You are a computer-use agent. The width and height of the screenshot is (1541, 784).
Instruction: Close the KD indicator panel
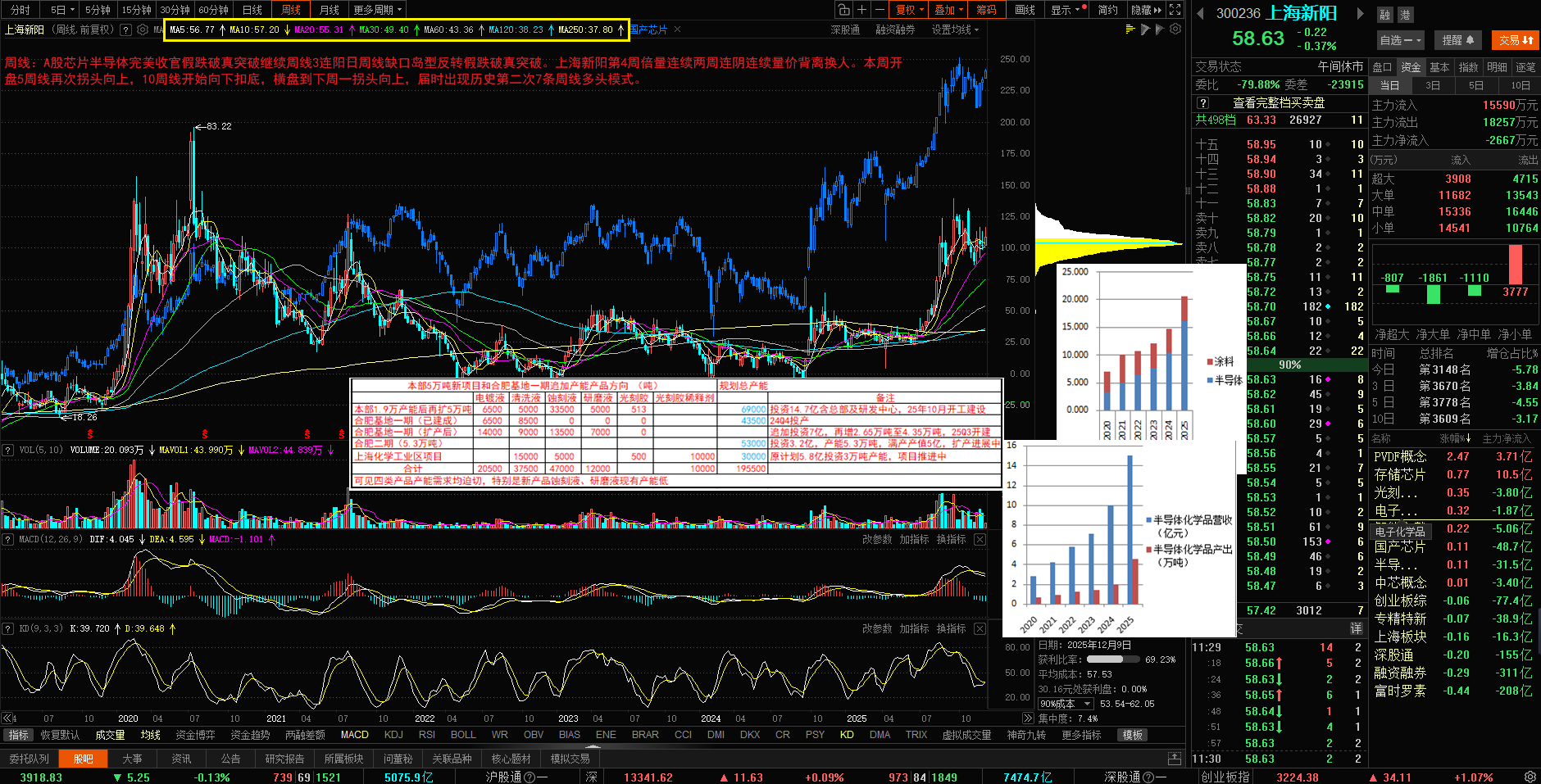coord(980,628)
